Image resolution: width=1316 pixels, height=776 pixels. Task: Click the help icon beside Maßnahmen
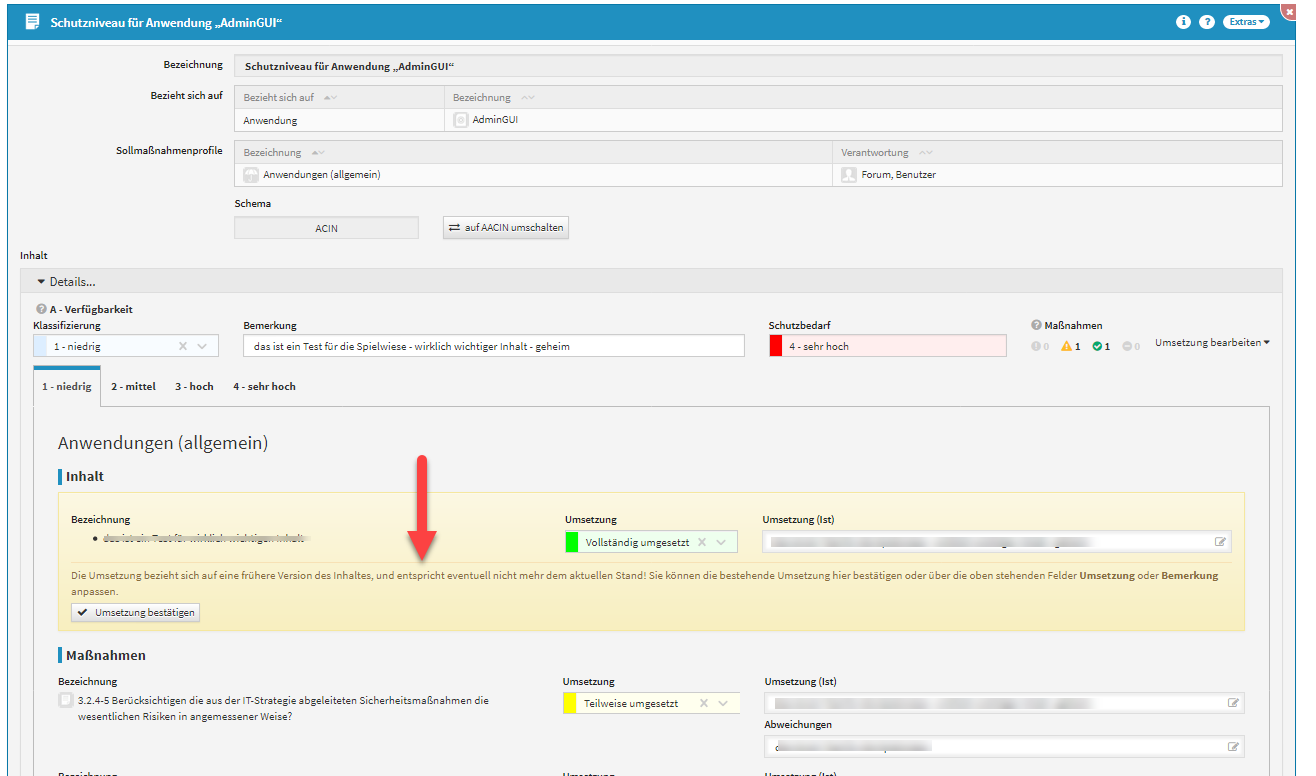[1036, 325]
